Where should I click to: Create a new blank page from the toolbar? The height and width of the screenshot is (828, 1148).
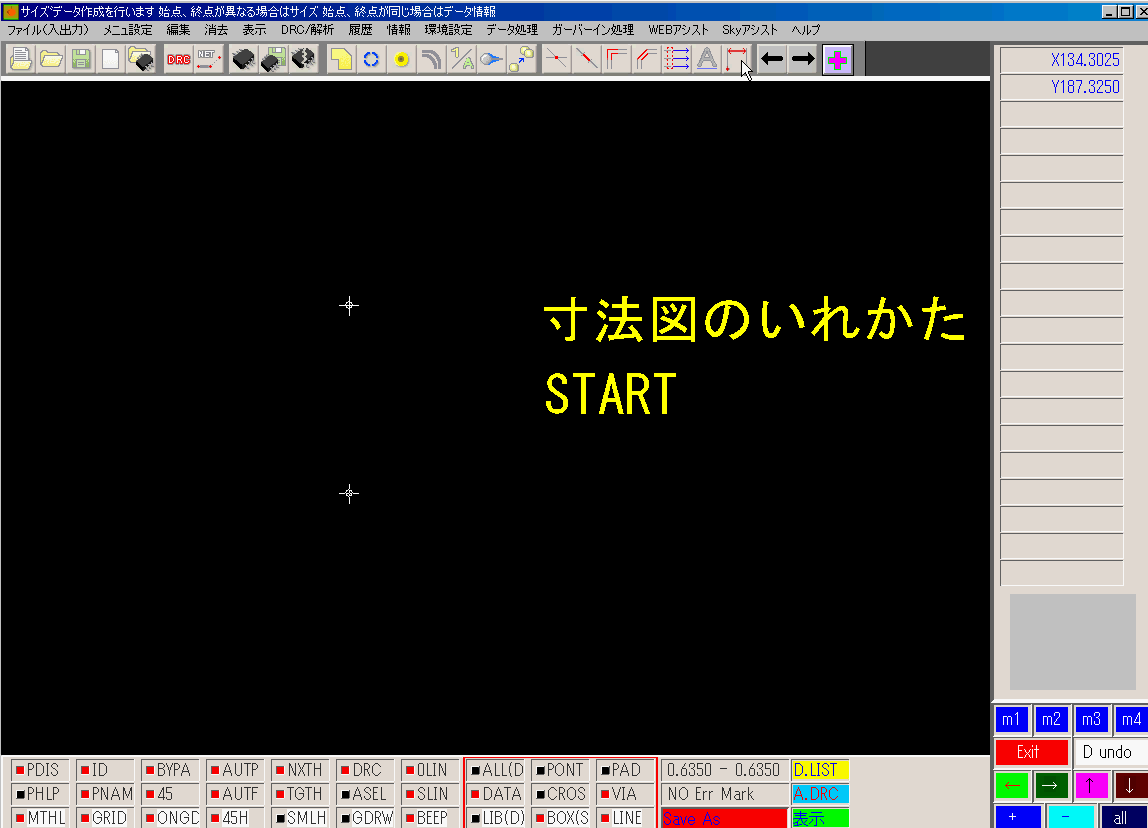tap(111, 59)
